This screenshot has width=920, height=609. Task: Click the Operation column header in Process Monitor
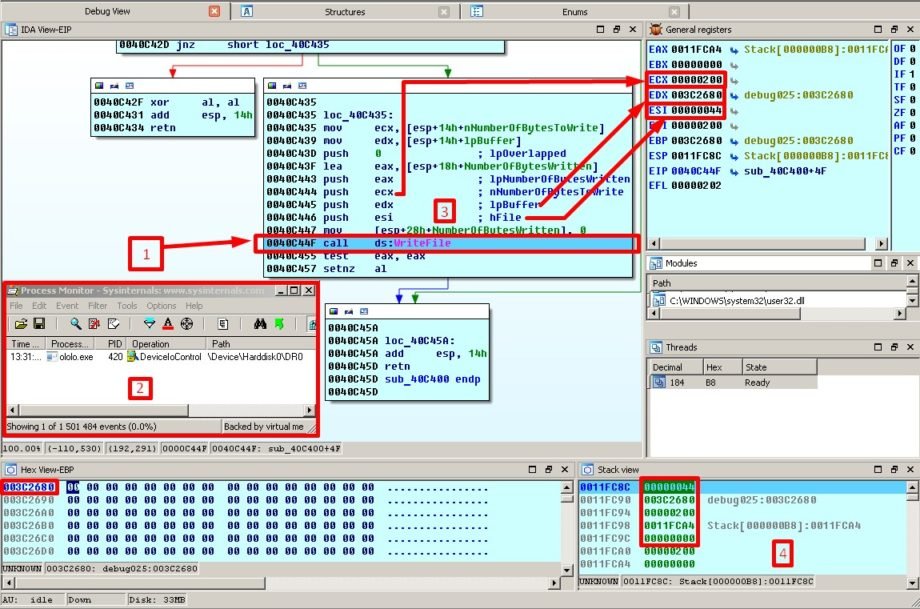pos(165,344)
